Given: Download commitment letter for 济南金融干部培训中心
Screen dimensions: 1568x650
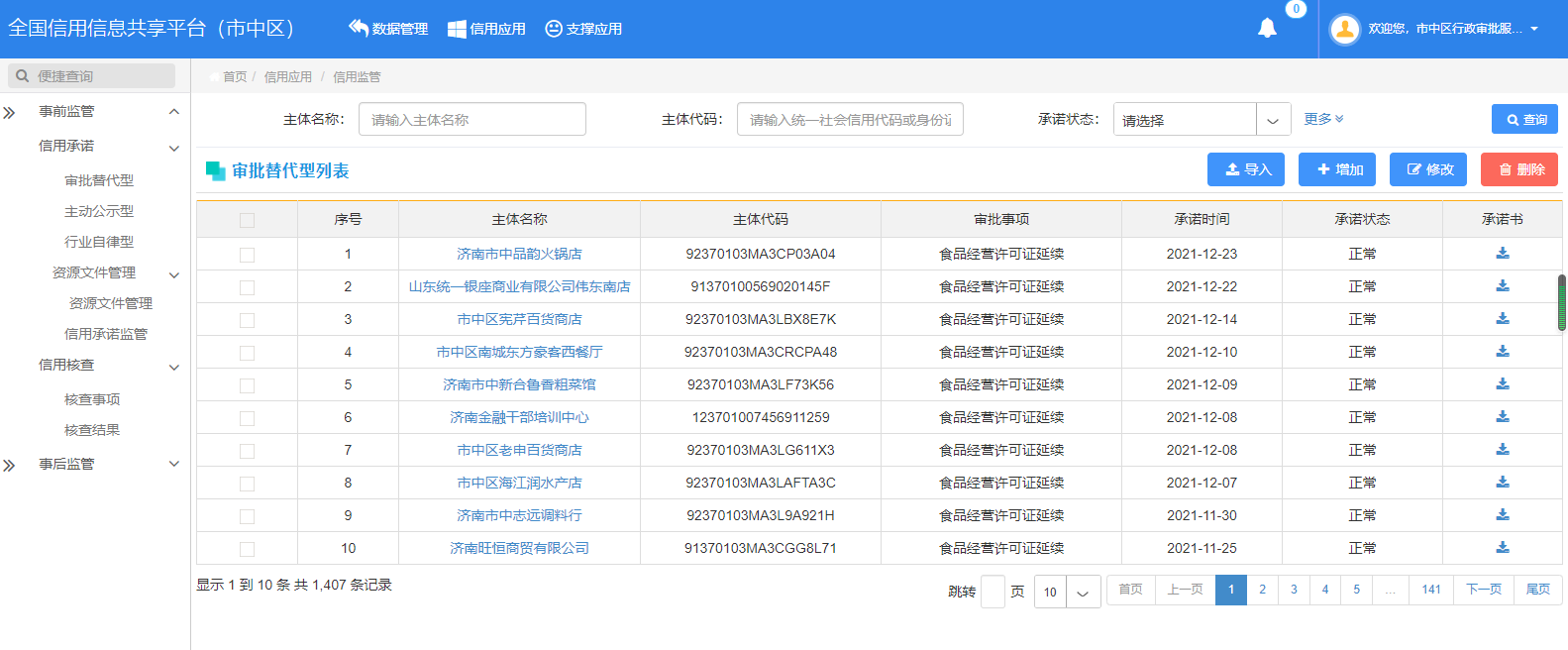Looking at the screenshot, I should point(1503,417).
